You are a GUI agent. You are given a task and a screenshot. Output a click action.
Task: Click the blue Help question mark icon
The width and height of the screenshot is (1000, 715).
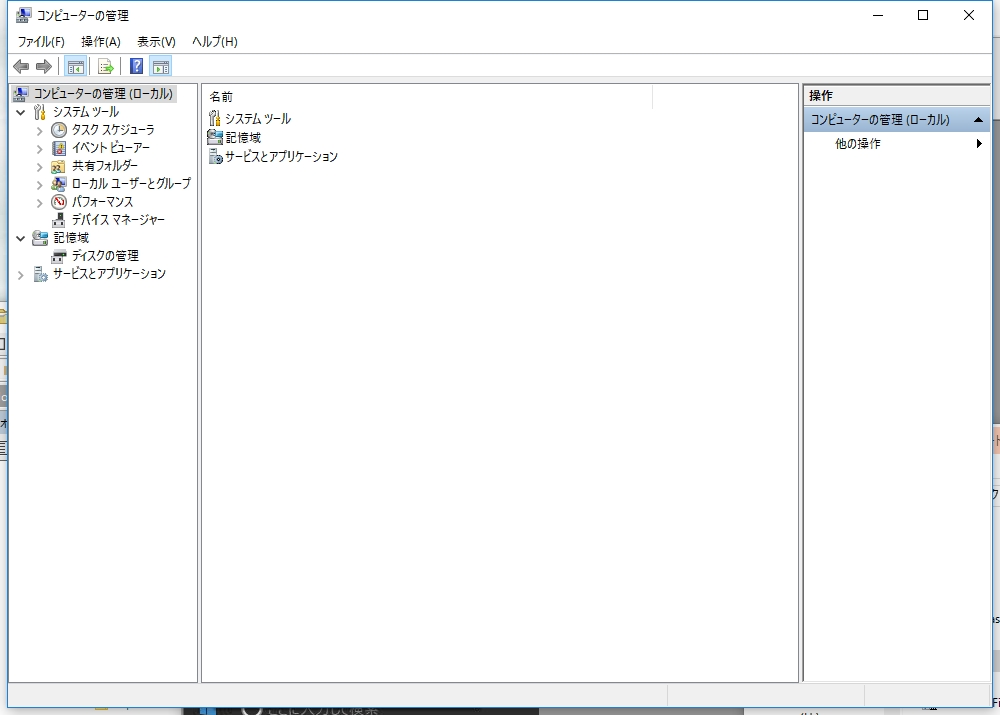tap(136, 67)
